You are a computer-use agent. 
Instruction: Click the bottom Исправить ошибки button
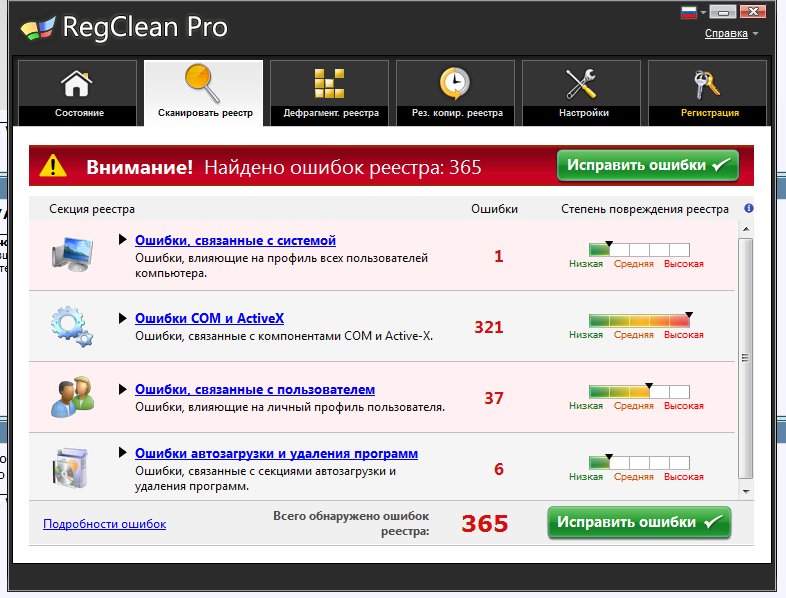[x=639, y=522]
